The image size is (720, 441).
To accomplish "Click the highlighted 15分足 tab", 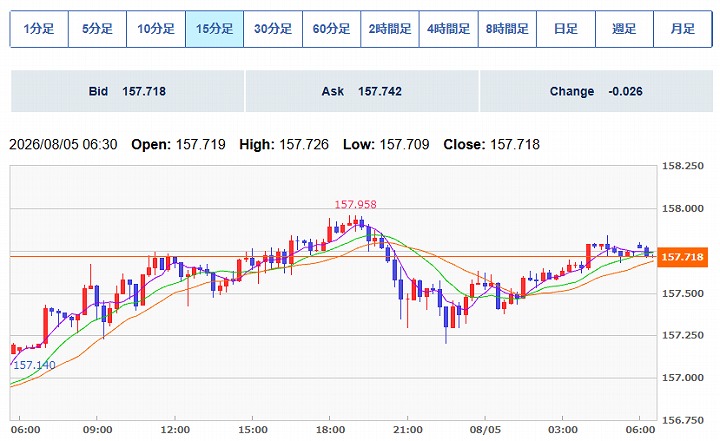I will tap(214, 29).
